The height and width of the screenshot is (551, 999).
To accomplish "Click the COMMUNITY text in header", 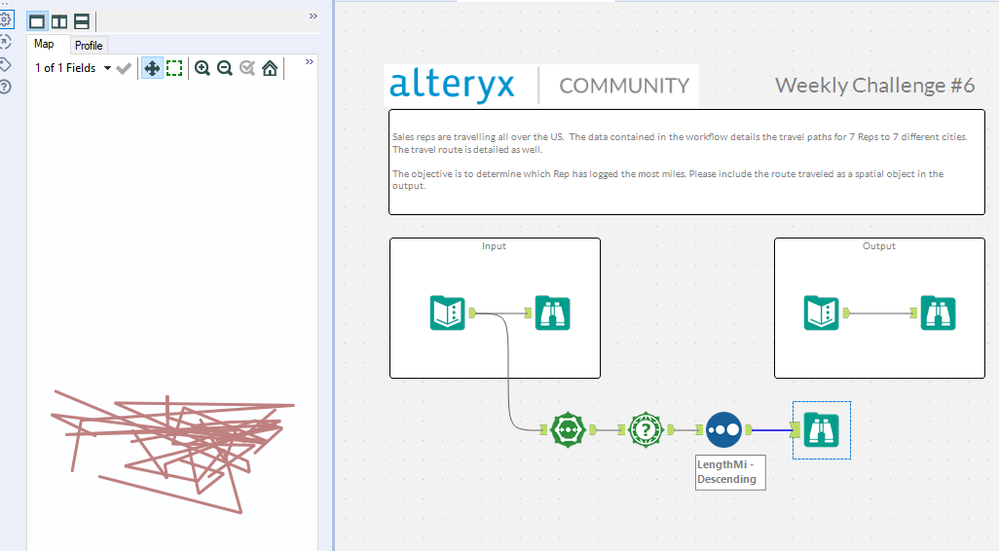I will tap(624, 86).
